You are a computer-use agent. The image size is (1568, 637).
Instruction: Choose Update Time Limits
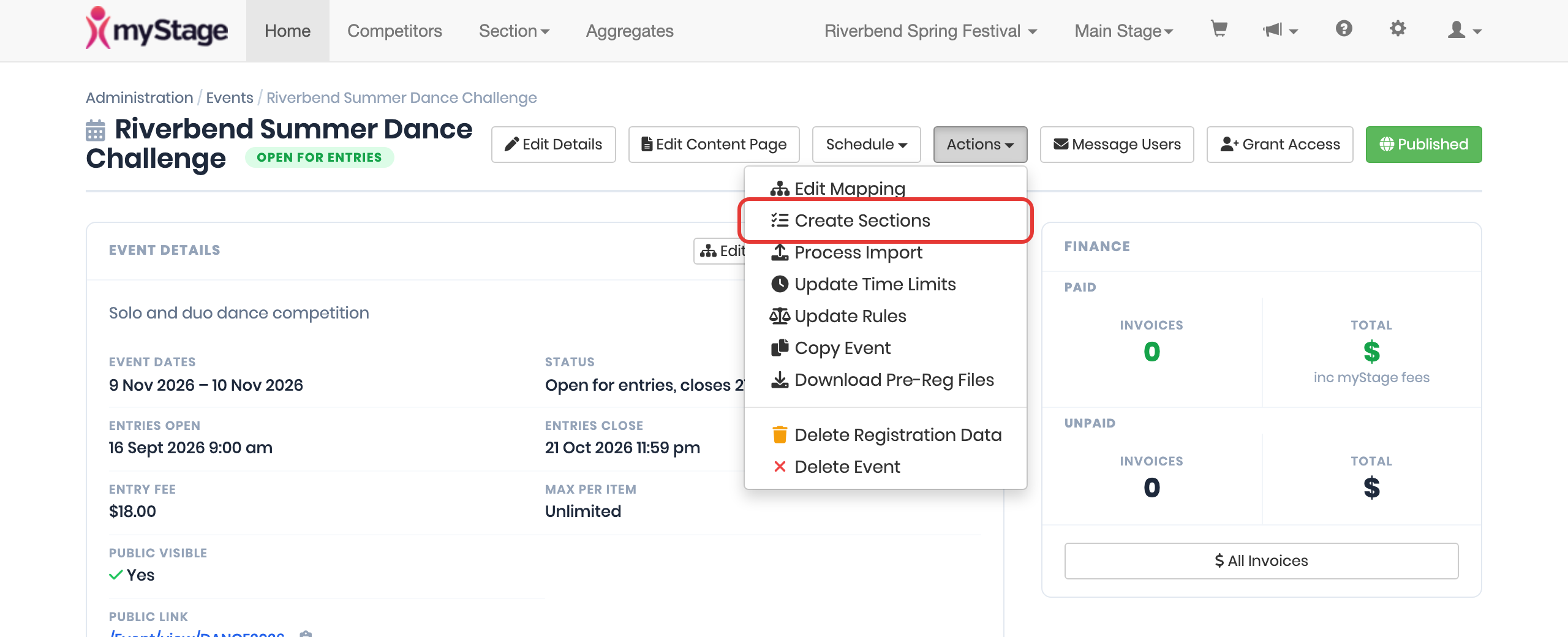click(x=886, y=284)
